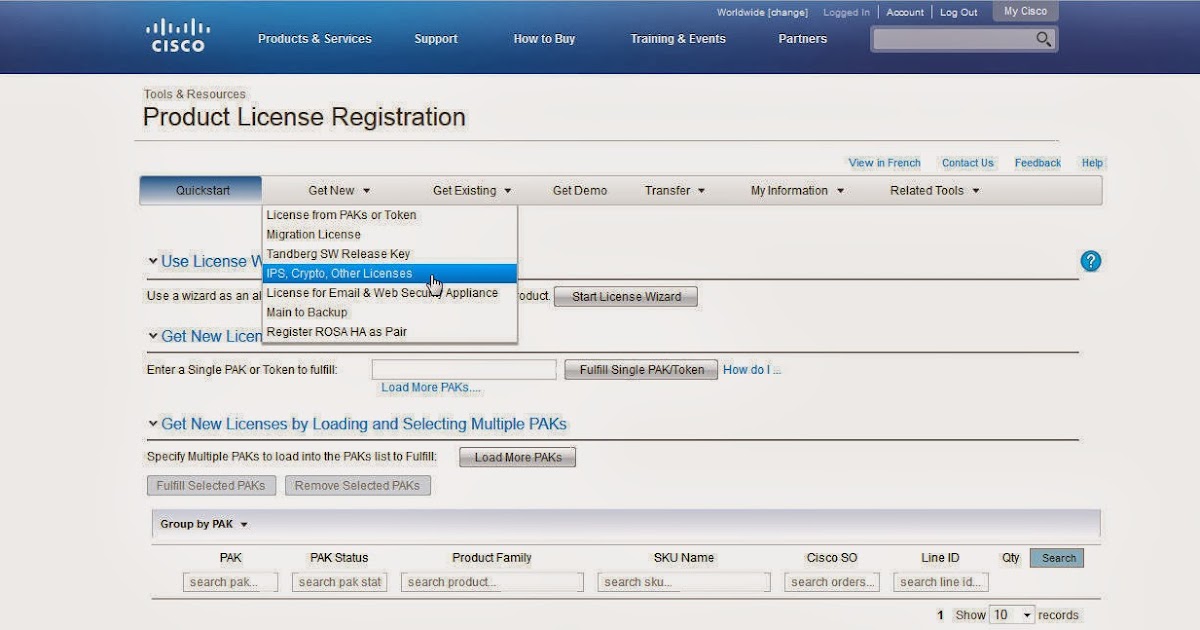Focus the top site search field
The height and width of the screenshot is (630, 1200).
pos(952,40)
